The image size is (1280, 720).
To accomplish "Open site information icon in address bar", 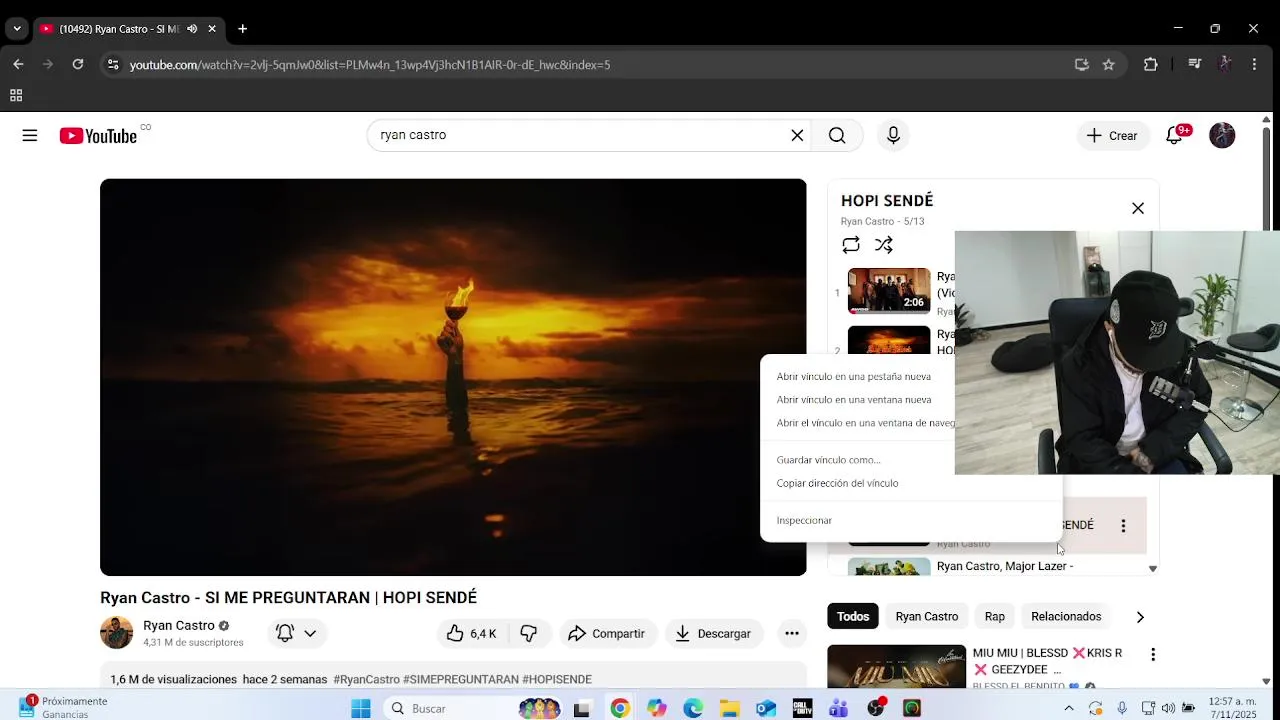I will pyautogui.click(x=113, y=64).
